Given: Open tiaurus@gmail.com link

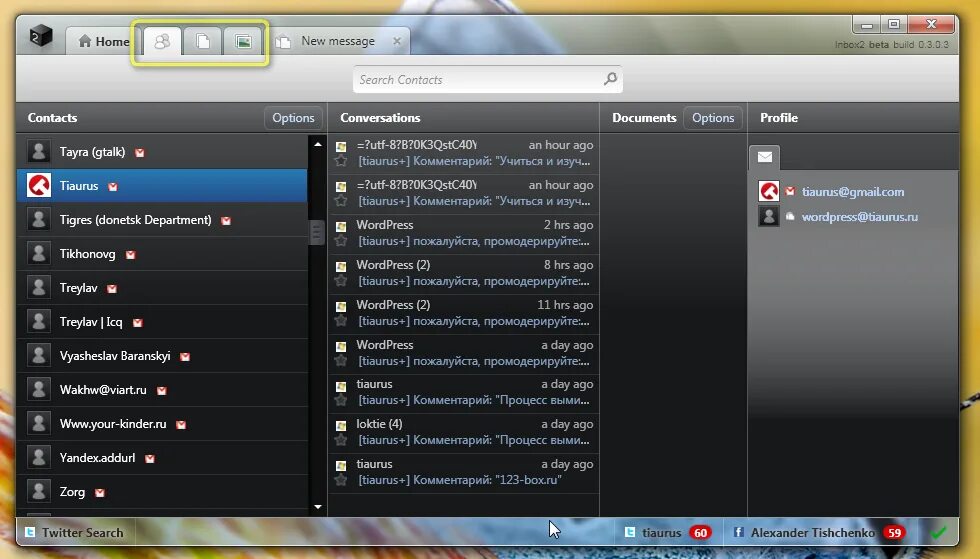Looking at the screenshot, I should (x=852, y=192).
